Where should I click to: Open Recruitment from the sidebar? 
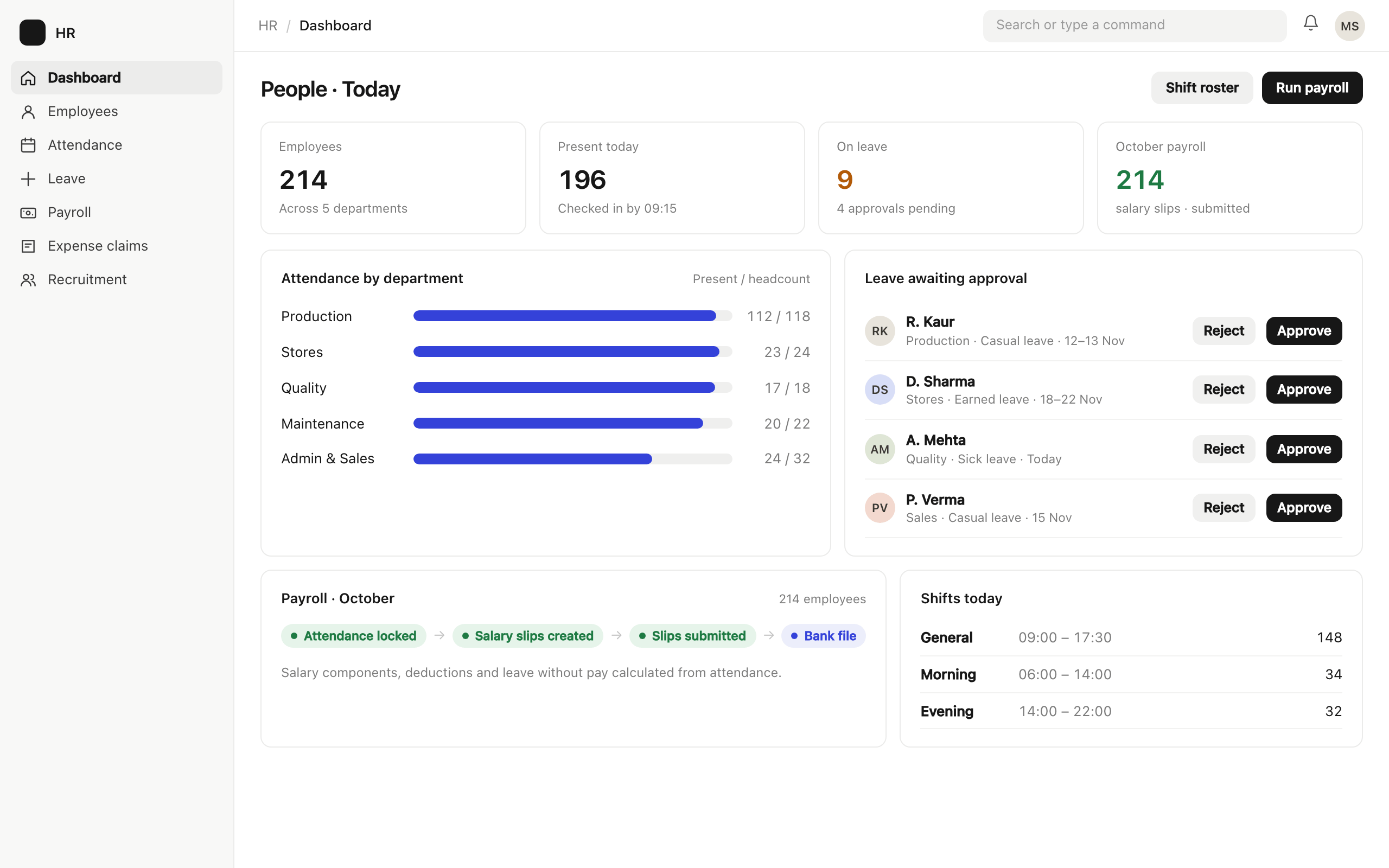(117, 279)
